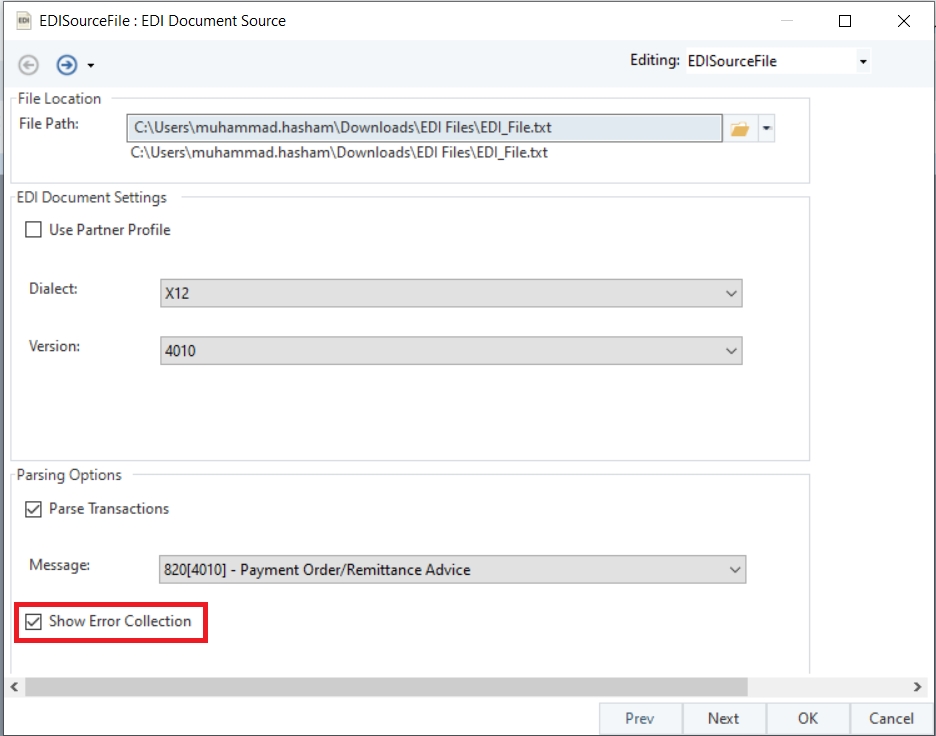Click the horizontal scrollbar right arrow
The width and height of the screenshot is (936, 736).
[x=917, y=687]
